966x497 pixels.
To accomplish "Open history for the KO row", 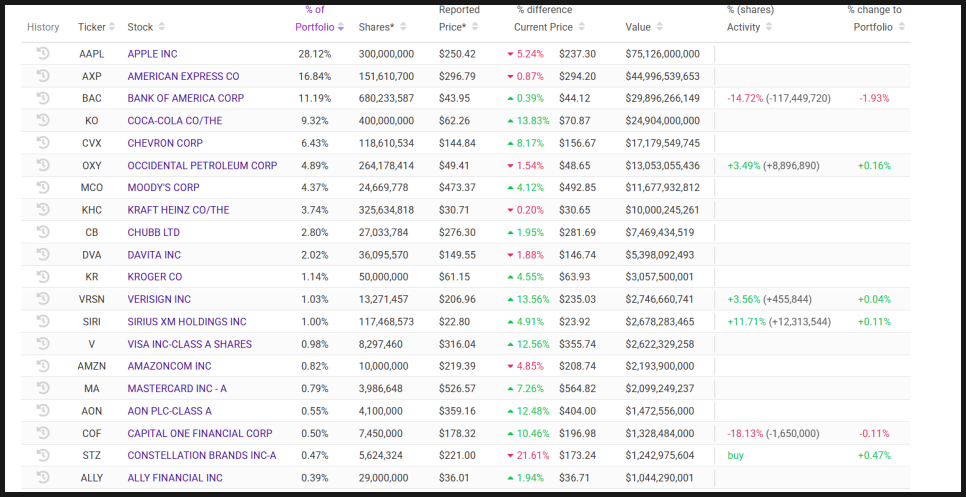I will (43, 120).
